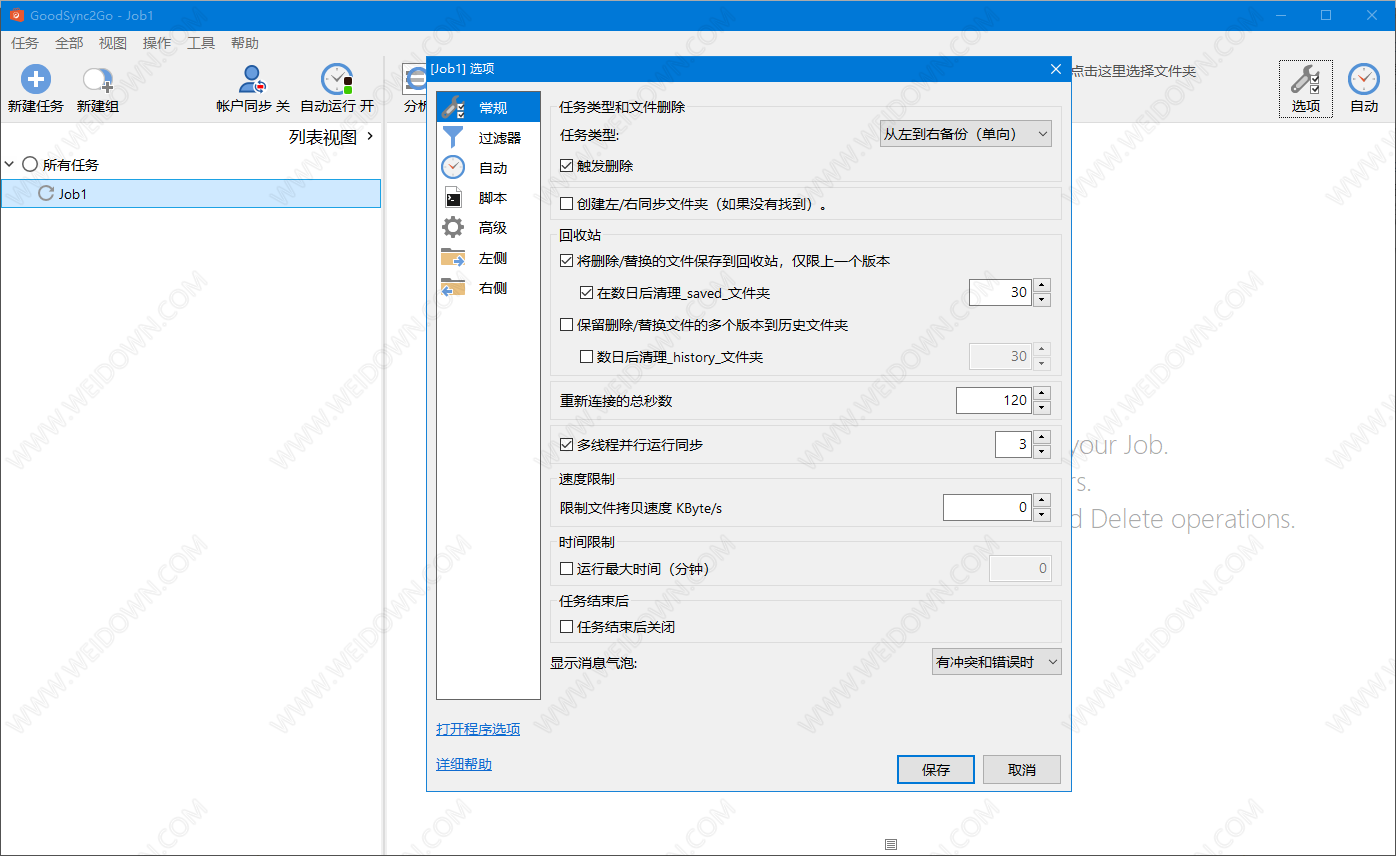Enable 数日后清理_history_文件夹 checkbox
The image size is (1396, 856).
pyautogui.click(x=587, y=357)
